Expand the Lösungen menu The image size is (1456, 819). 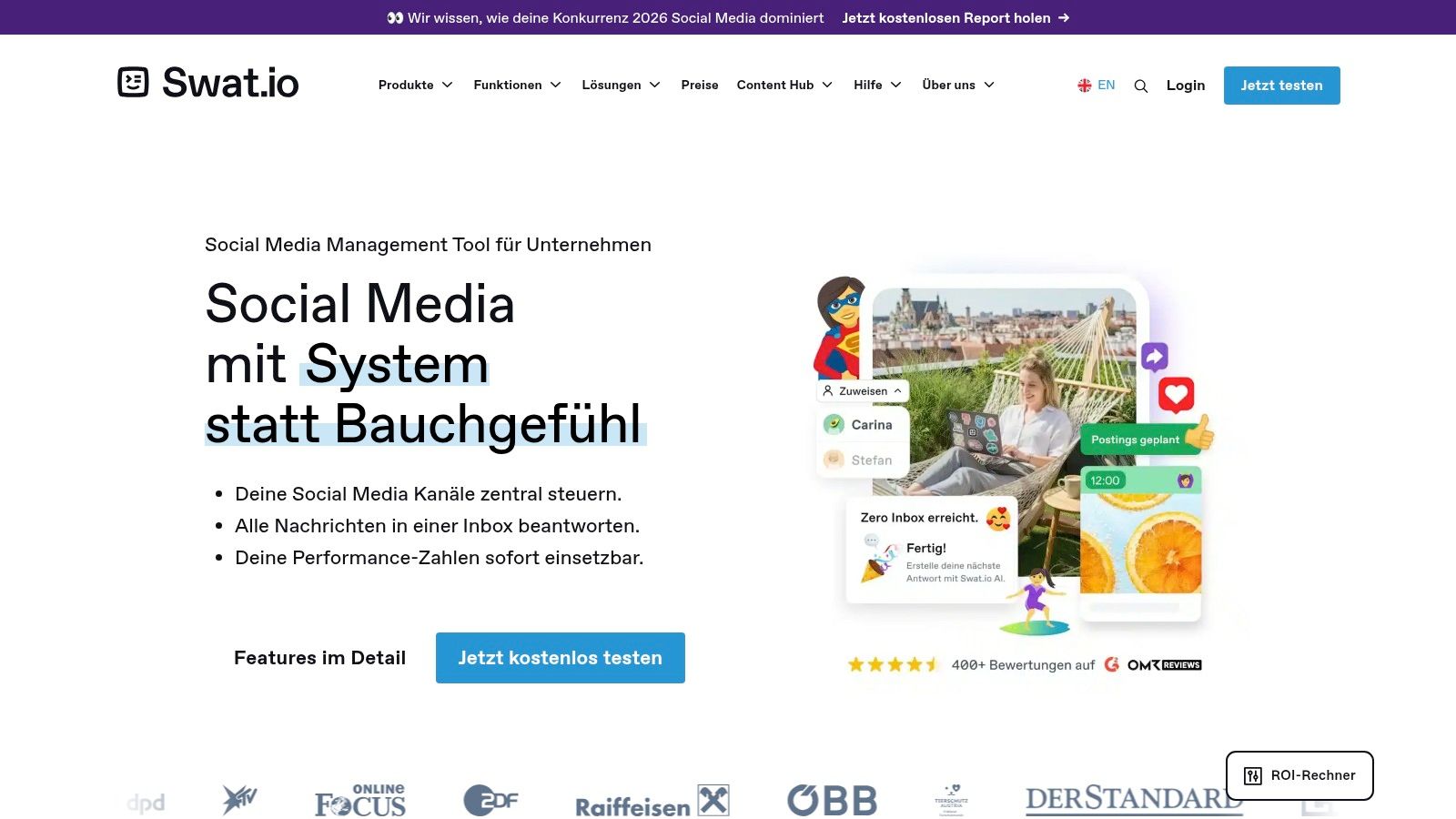[x=621, y=85]
